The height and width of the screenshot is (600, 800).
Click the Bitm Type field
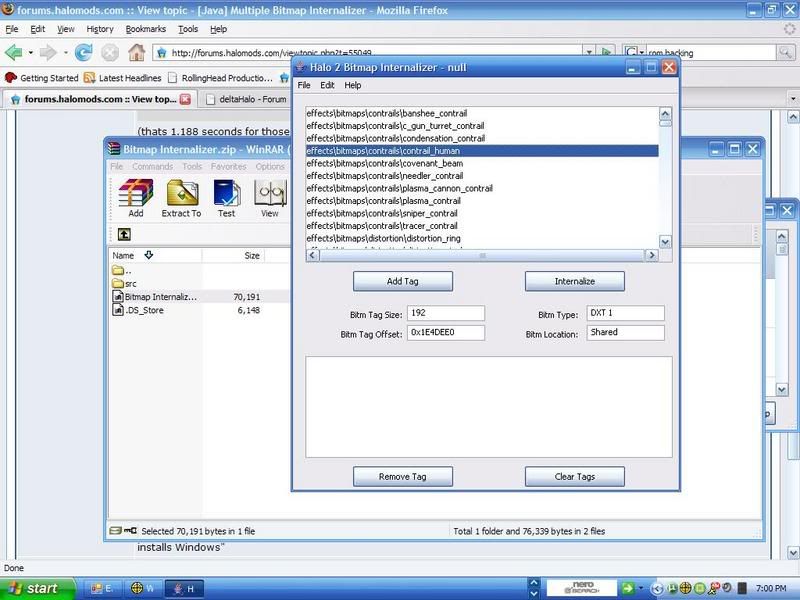click(626, 313)
